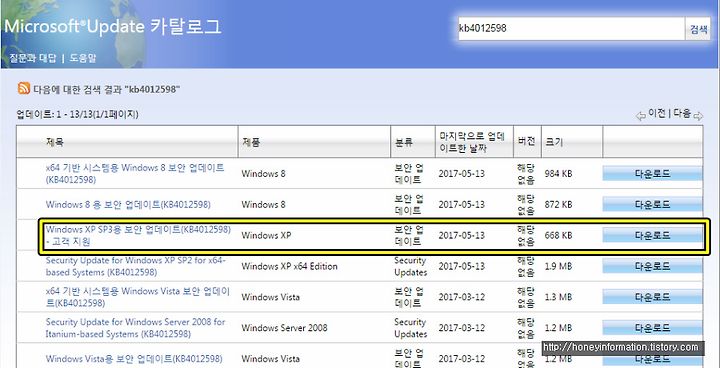Download the 872 KB Windows 8 update
Image resolution: width=720 pixels, height=368 pixels.
[x=652, y=204]
